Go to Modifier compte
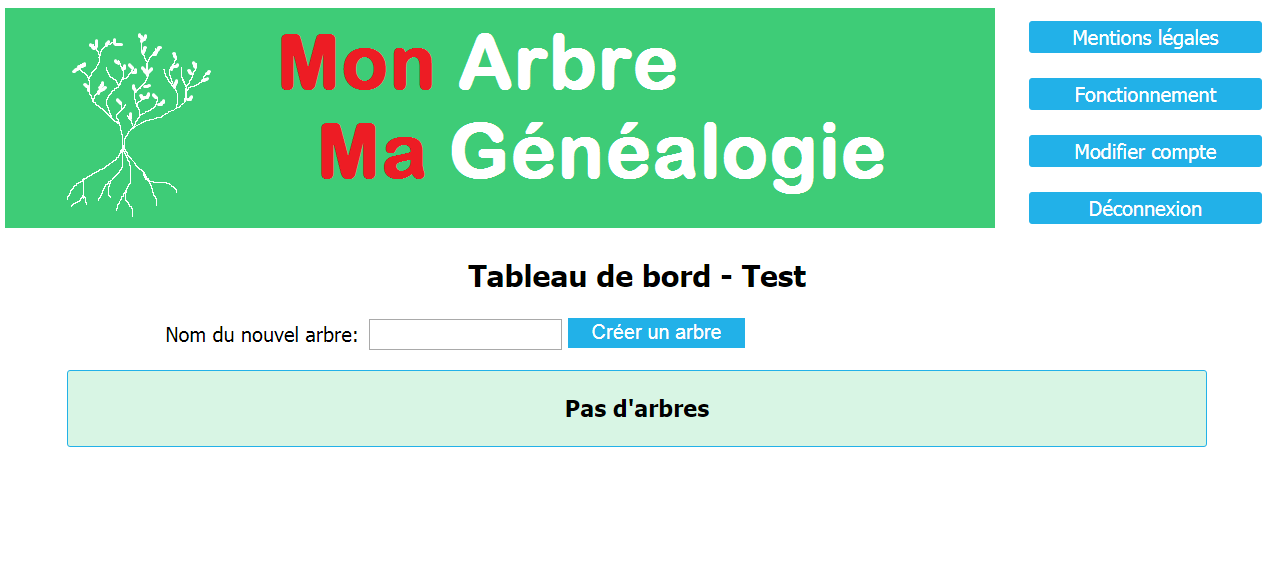The image size is (1270, 576). click(1145, 152)
